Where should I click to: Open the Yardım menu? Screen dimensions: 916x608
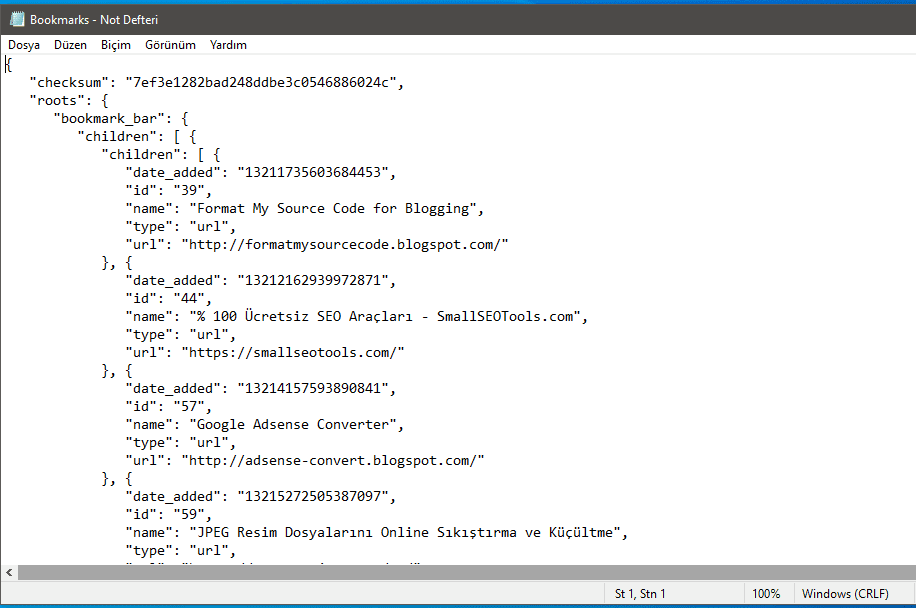[228, 45]
